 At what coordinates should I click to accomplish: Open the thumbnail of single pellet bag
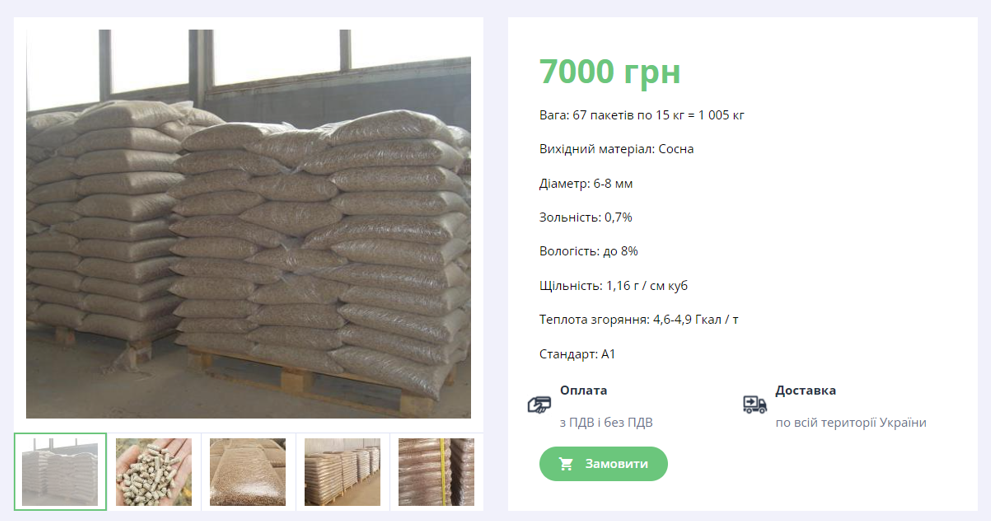(248, 472)
